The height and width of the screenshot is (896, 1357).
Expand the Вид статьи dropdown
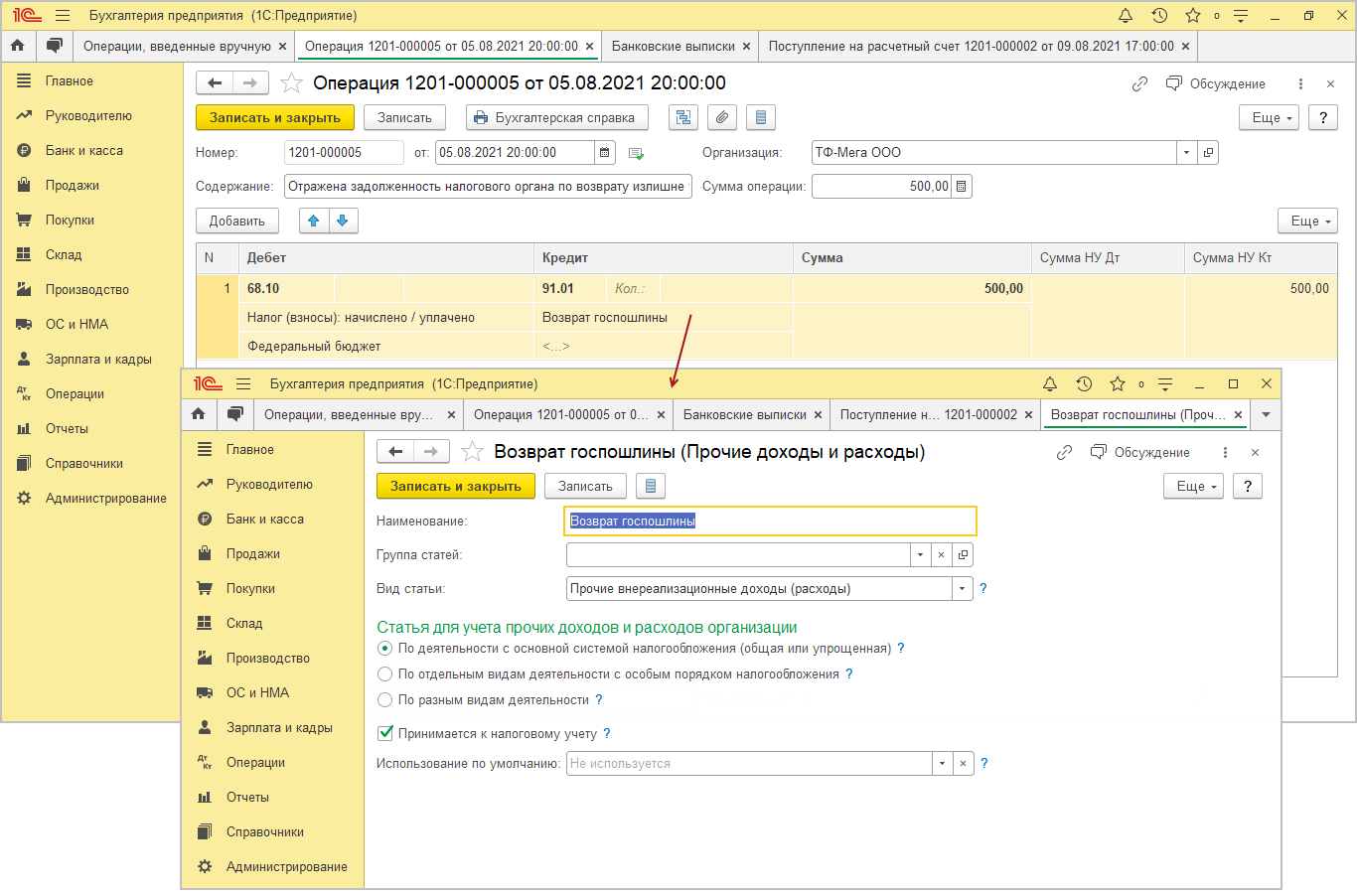[963, 589]
